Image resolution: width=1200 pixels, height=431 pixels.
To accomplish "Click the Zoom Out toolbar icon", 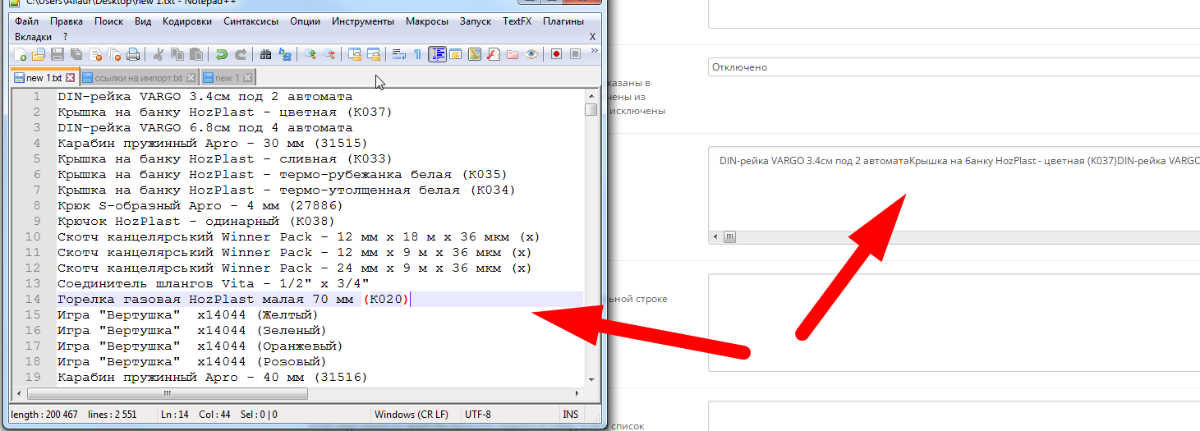I will [329, 54].
